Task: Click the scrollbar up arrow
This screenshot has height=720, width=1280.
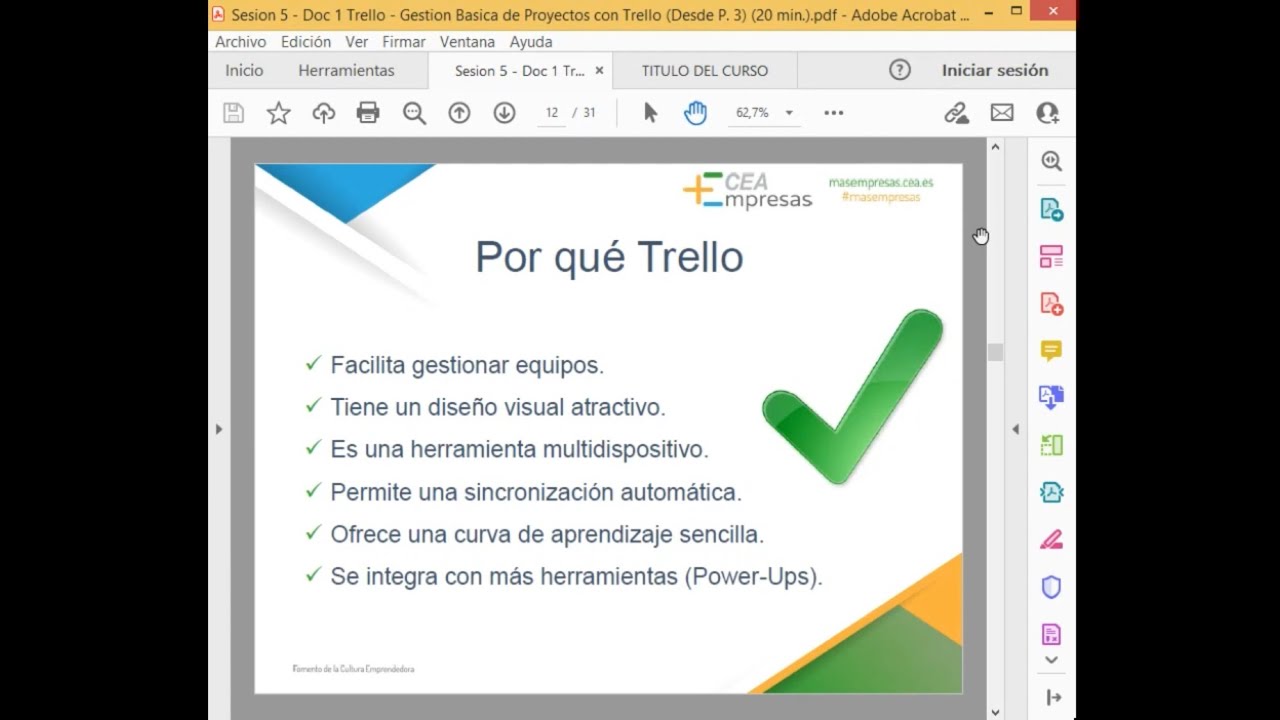Action: pyautogui.click(x=995, y=147)
